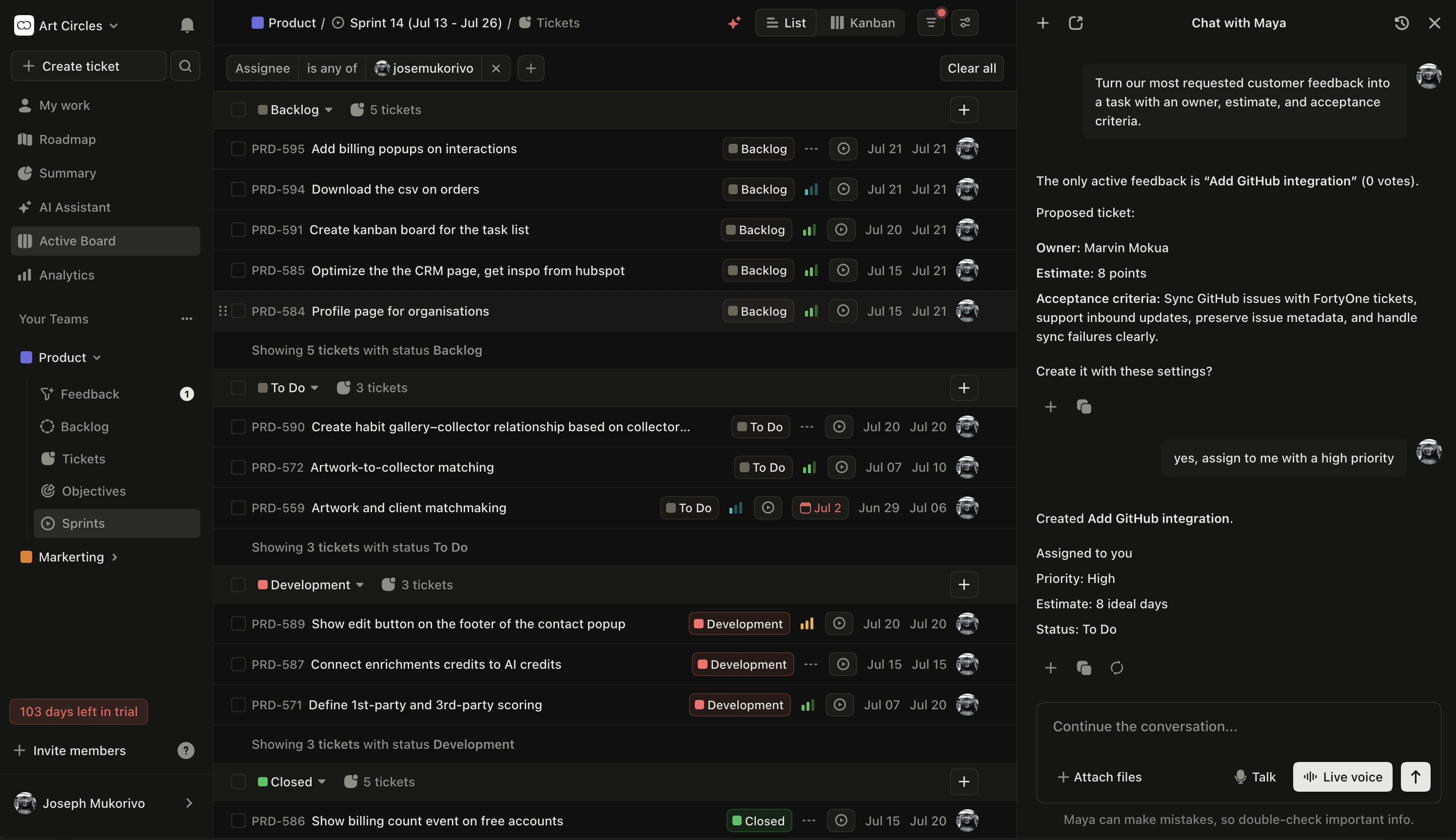
Task: Open ticket PRD-584 Profile page for organisations
Action: 400,311
